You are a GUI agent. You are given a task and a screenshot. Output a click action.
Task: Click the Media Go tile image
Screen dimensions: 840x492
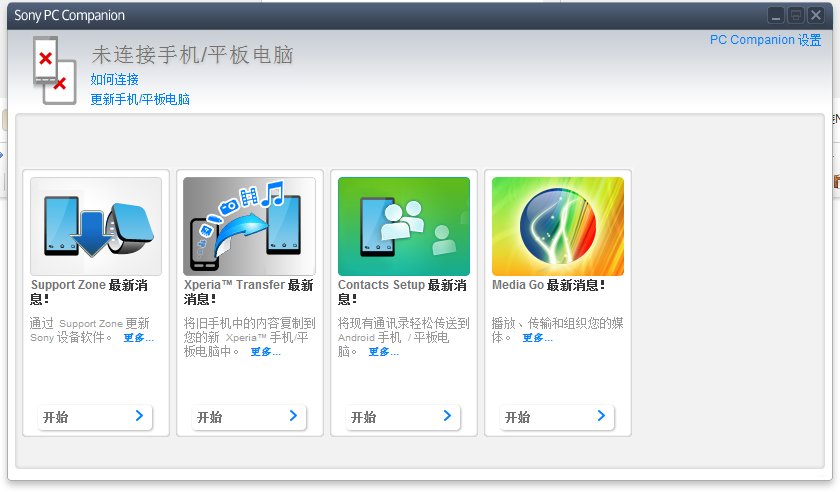pos(557,226)
